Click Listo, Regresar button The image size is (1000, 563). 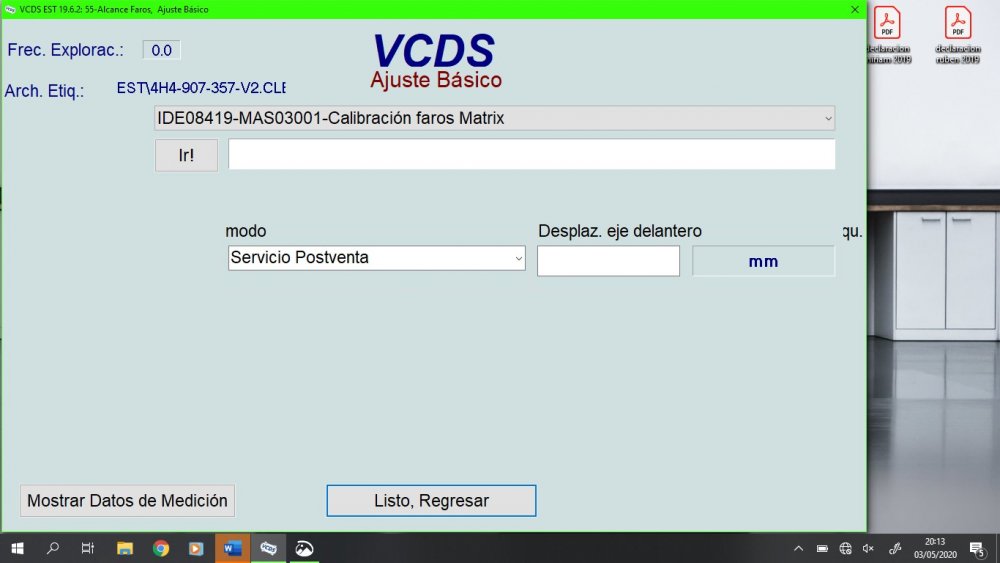pyautogui.click(x=431, y=500)
